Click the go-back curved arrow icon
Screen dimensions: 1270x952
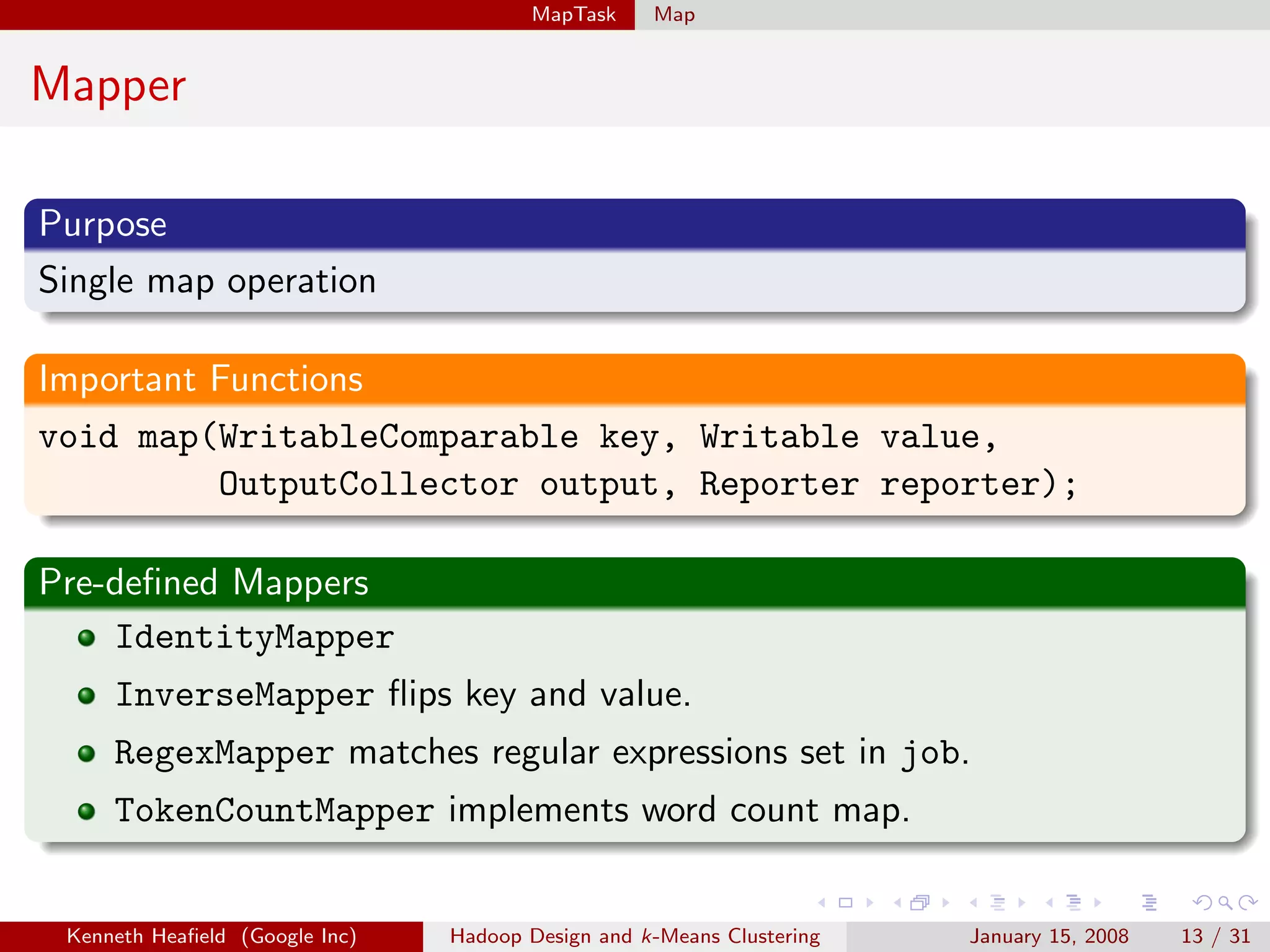1202,902
